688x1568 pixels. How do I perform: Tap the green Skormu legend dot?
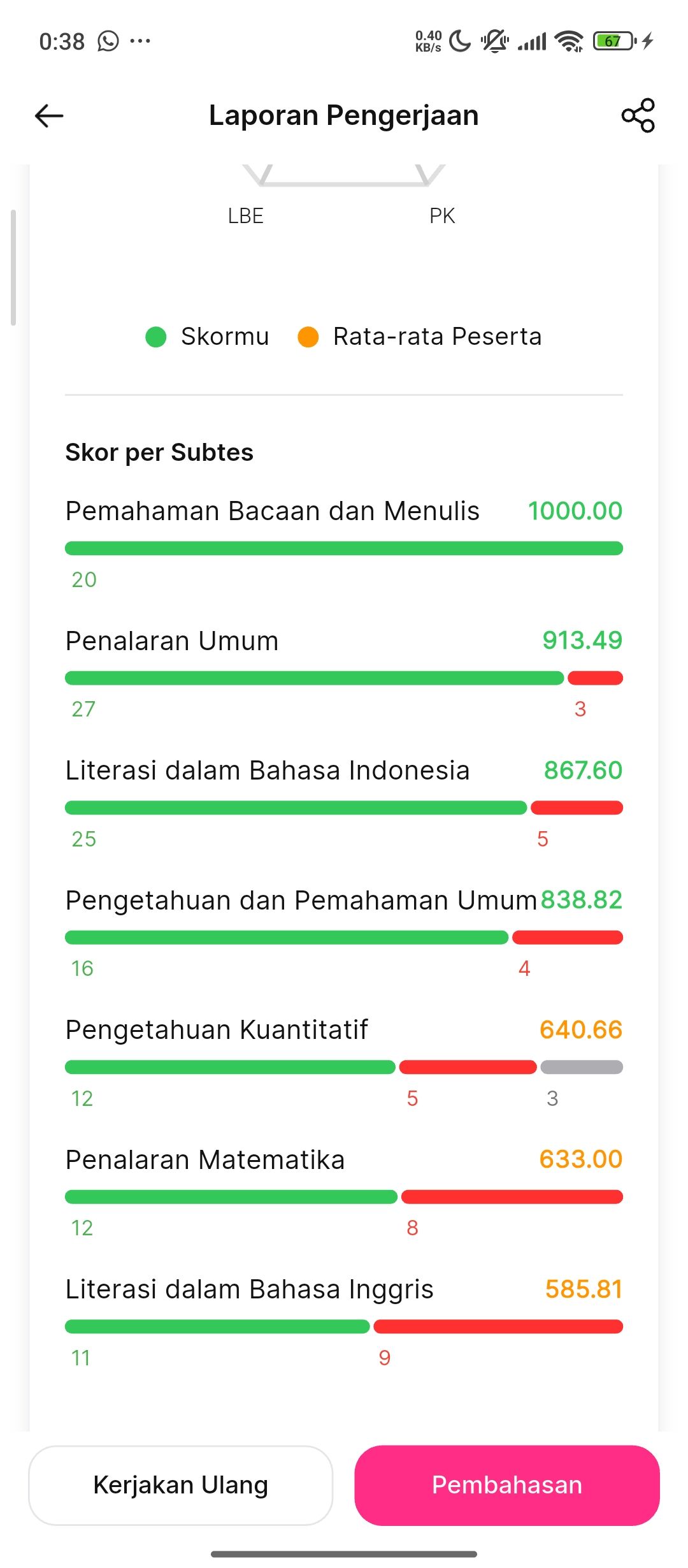156,337
